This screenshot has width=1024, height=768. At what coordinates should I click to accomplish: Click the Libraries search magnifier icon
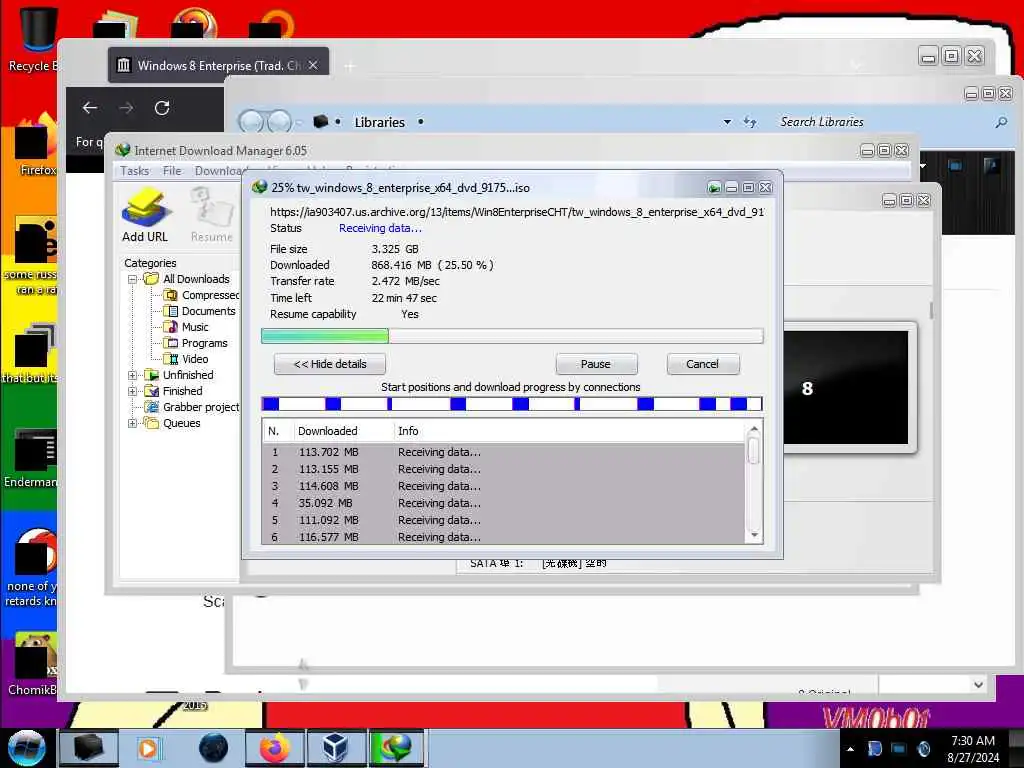[1001, 122]
